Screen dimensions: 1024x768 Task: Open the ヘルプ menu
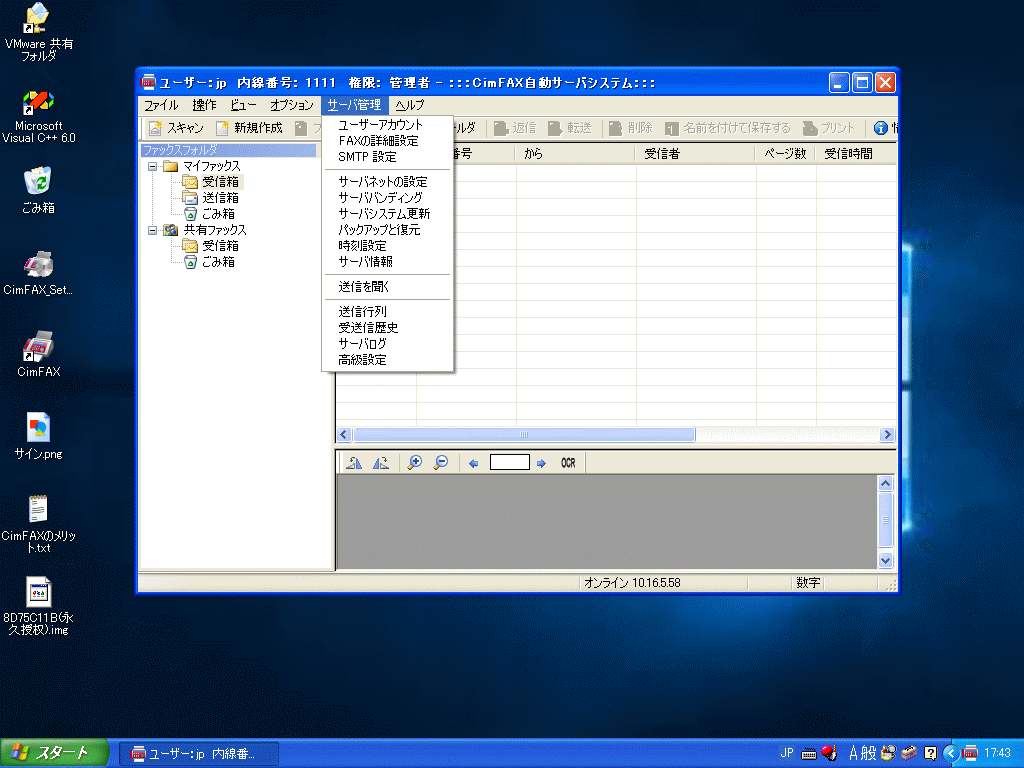[x=409, y=105]
